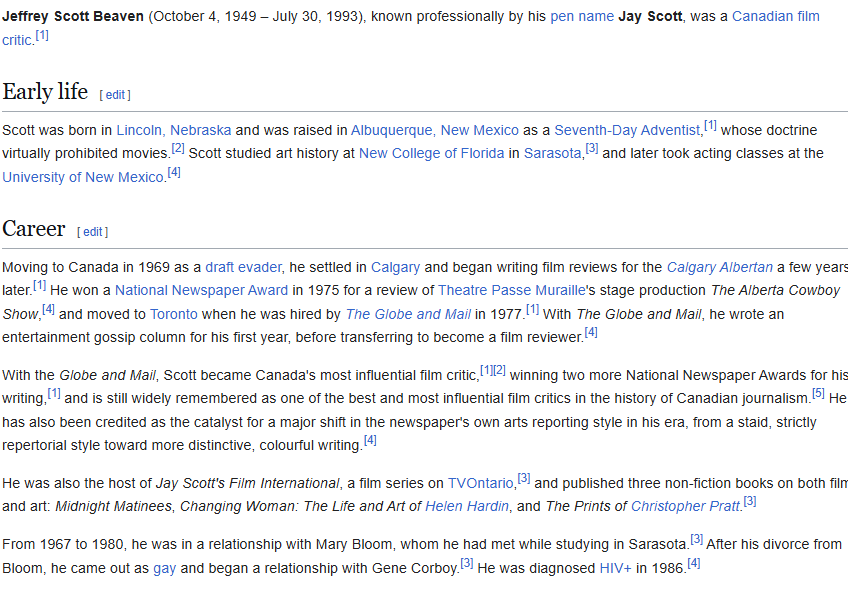Click citation [1] after 'critic.'

(42, 36)
